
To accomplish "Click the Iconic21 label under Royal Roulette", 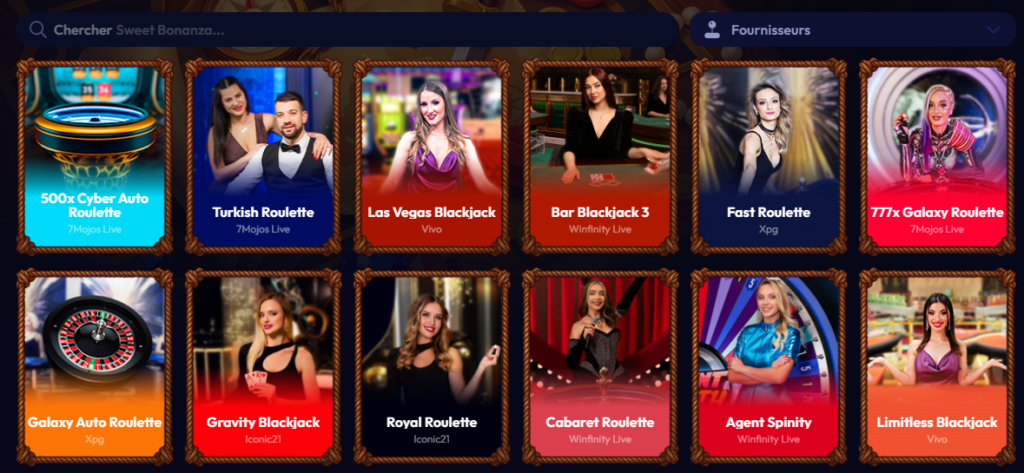I will (432, 439).
